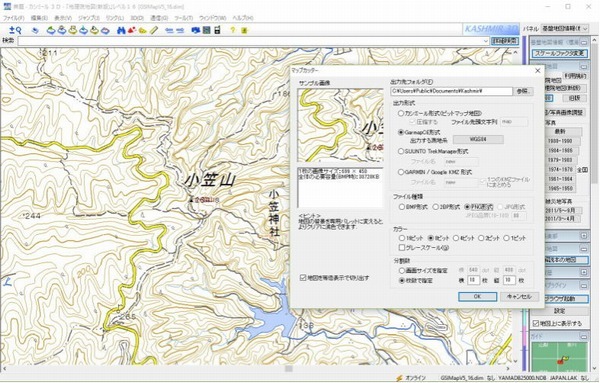Select GARMIN / Google KMZ 形式 radio
Image resolution: width=600 pixels, height=383 pixels.
(x=401, y=172)
